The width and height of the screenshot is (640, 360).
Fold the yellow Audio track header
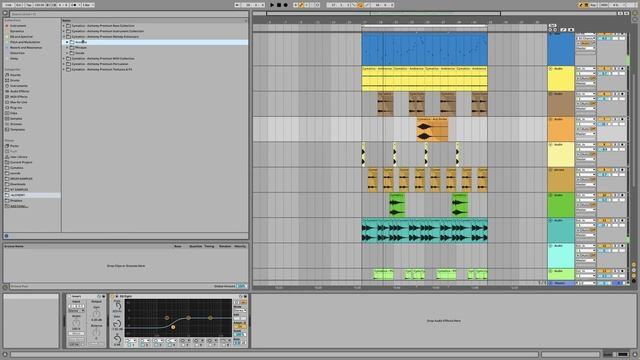pos(551,69)
